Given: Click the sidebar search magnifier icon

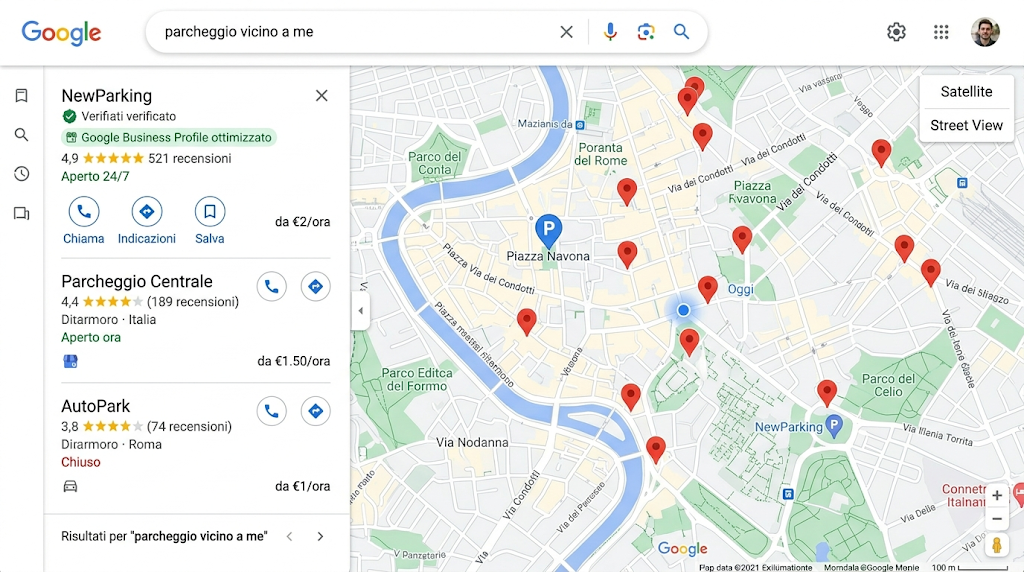Looking at the screenshot, I should pos(22,135).
